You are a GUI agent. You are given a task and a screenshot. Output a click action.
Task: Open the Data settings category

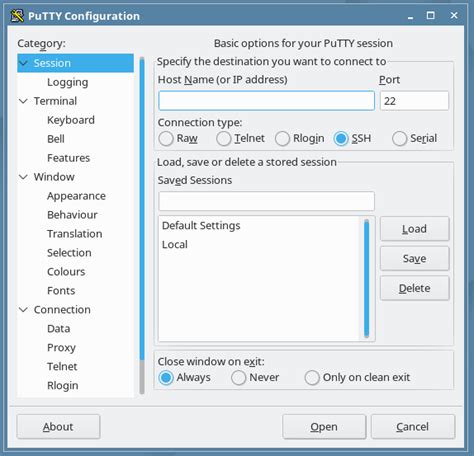59,329
